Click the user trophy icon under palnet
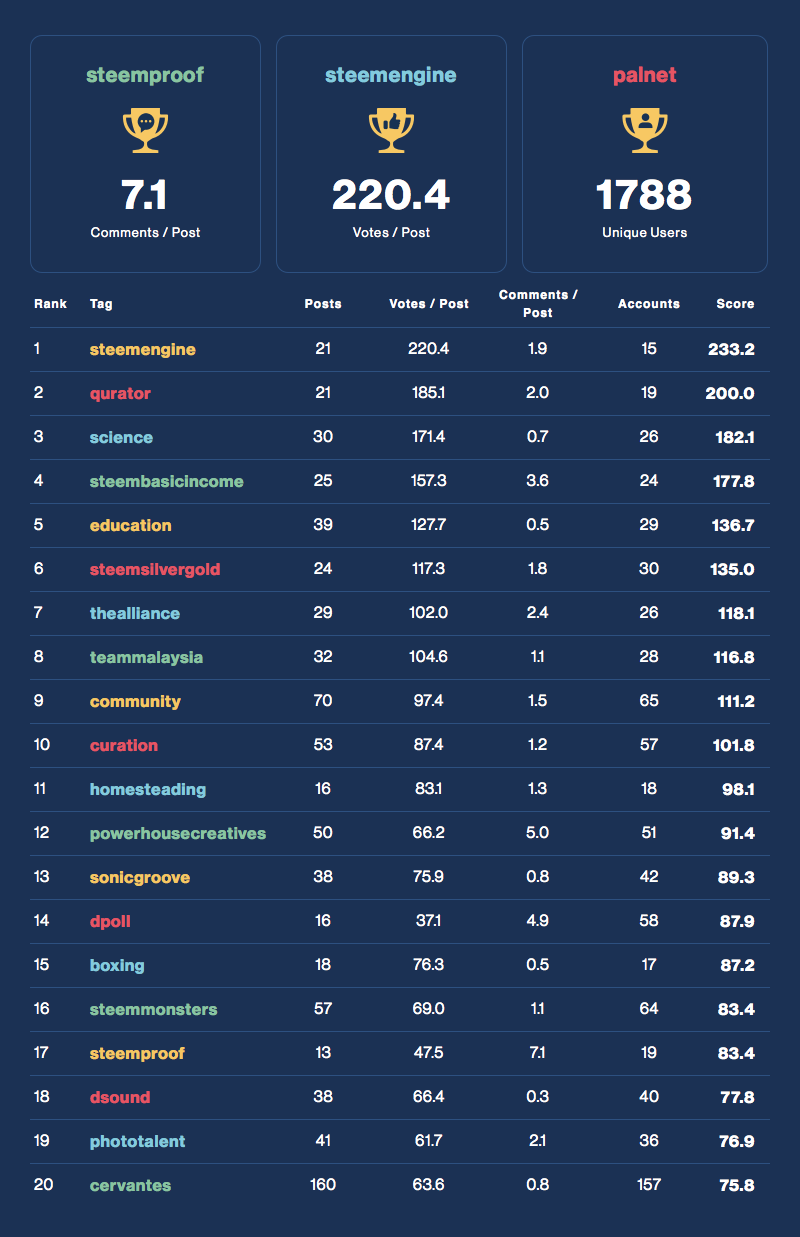Screen dimensions: 800x1237 point(645,131)
